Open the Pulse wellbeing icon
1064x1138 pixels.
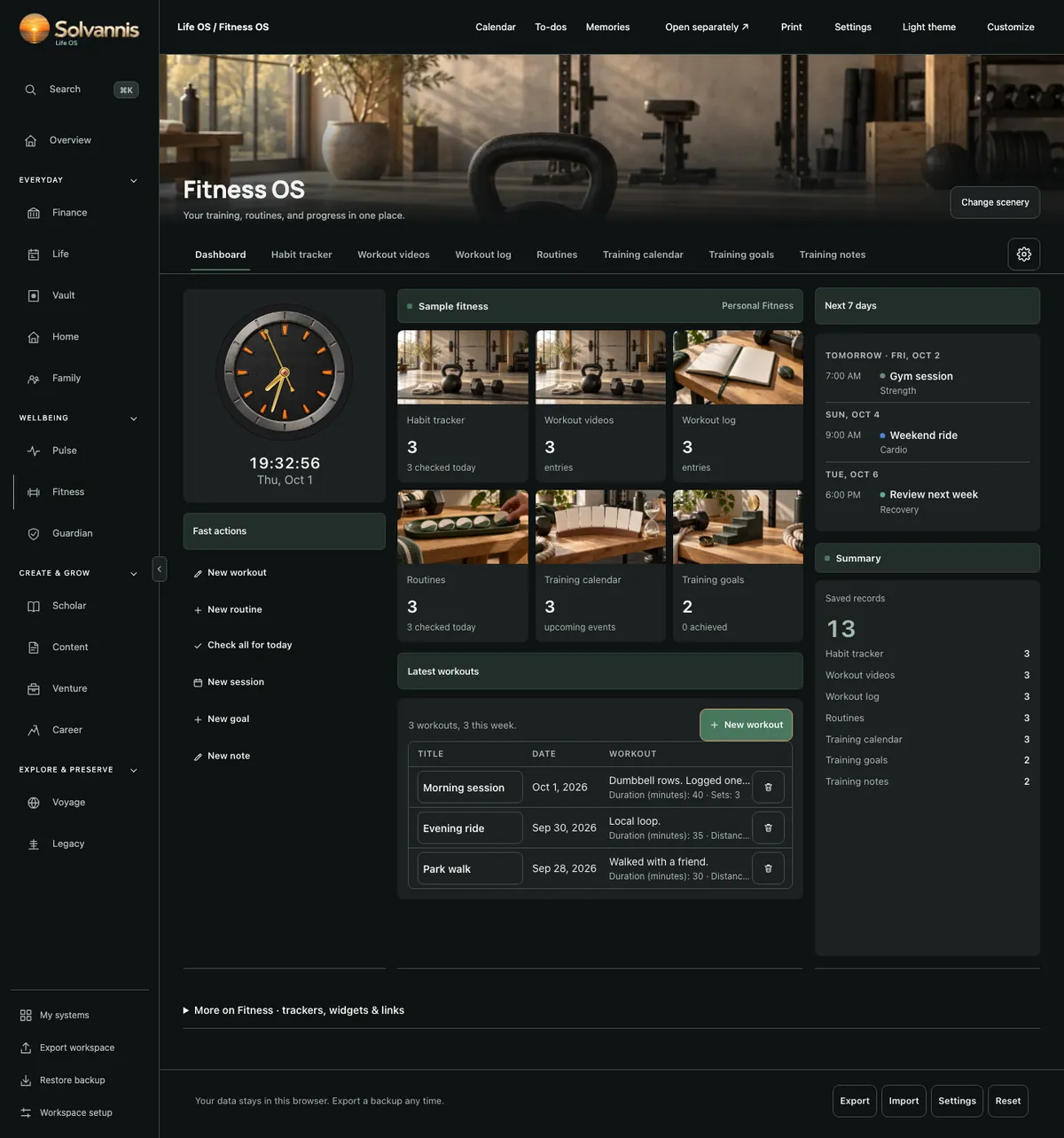tap(34, 451)
